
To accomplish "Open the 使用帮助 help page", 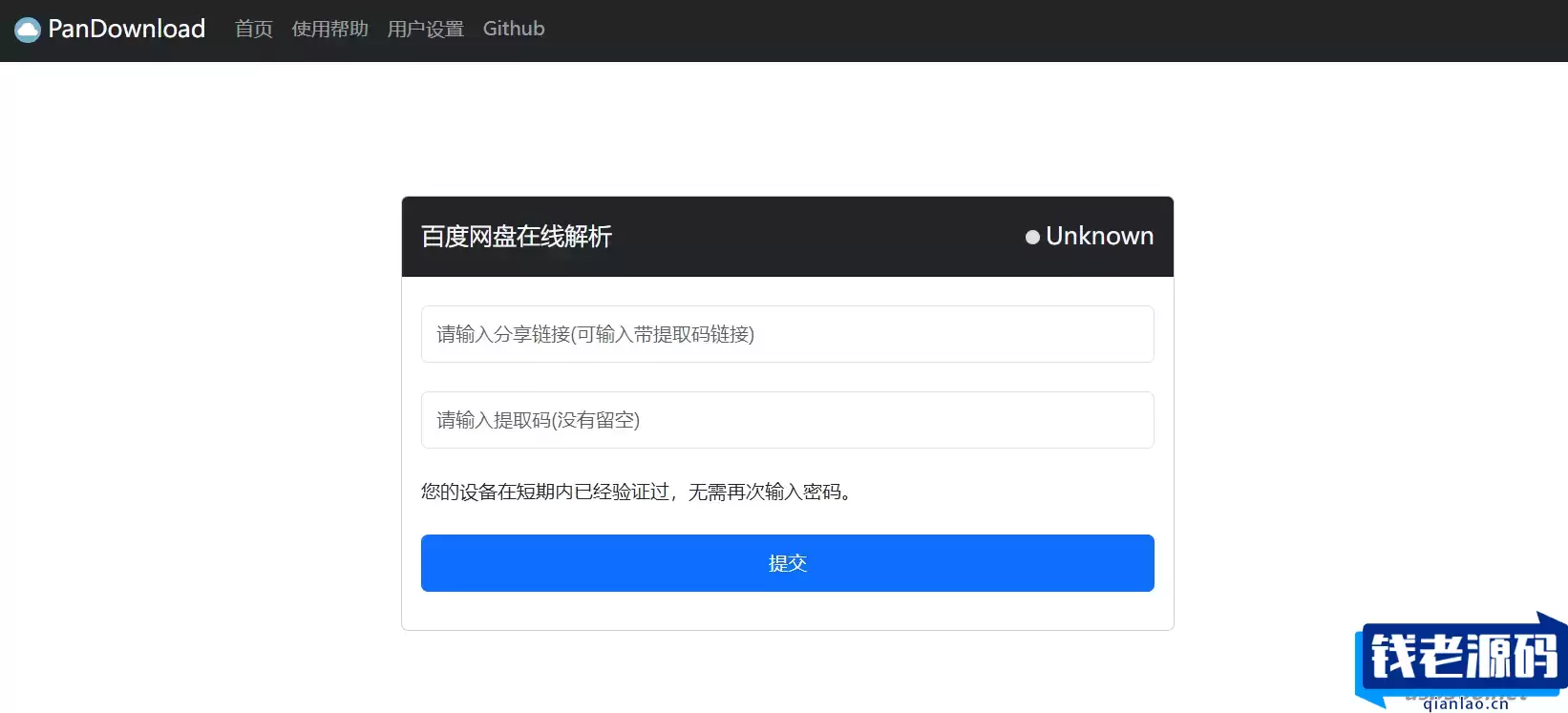I will point(329,29).
